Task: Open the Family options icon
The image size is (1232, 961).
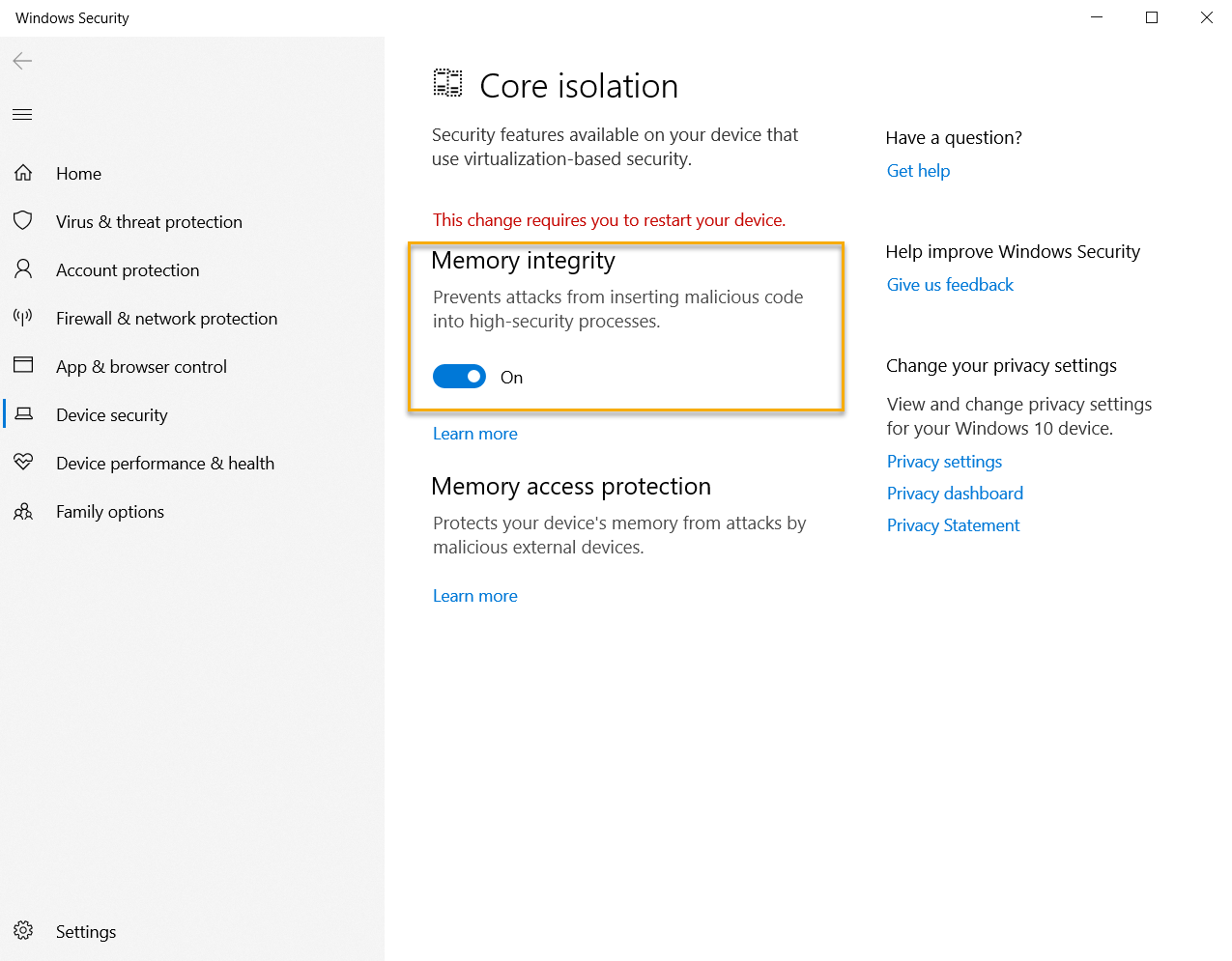Action: click(23, 510)
